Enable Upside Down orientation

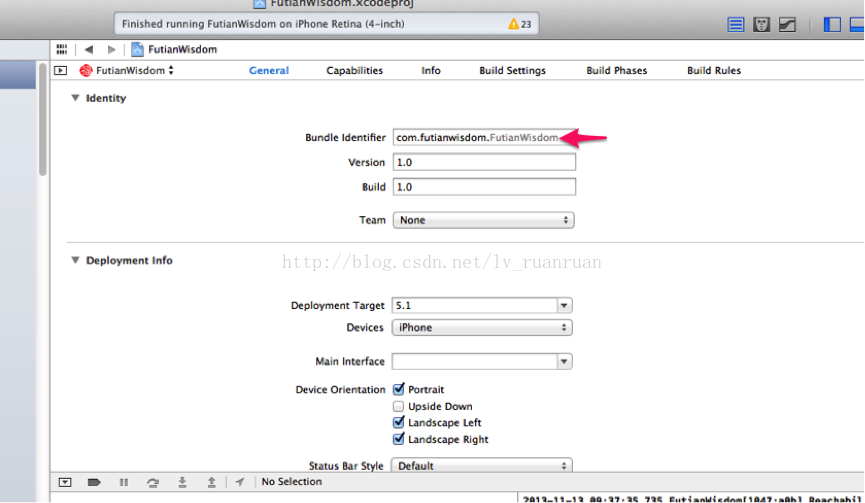click(398, 406)
